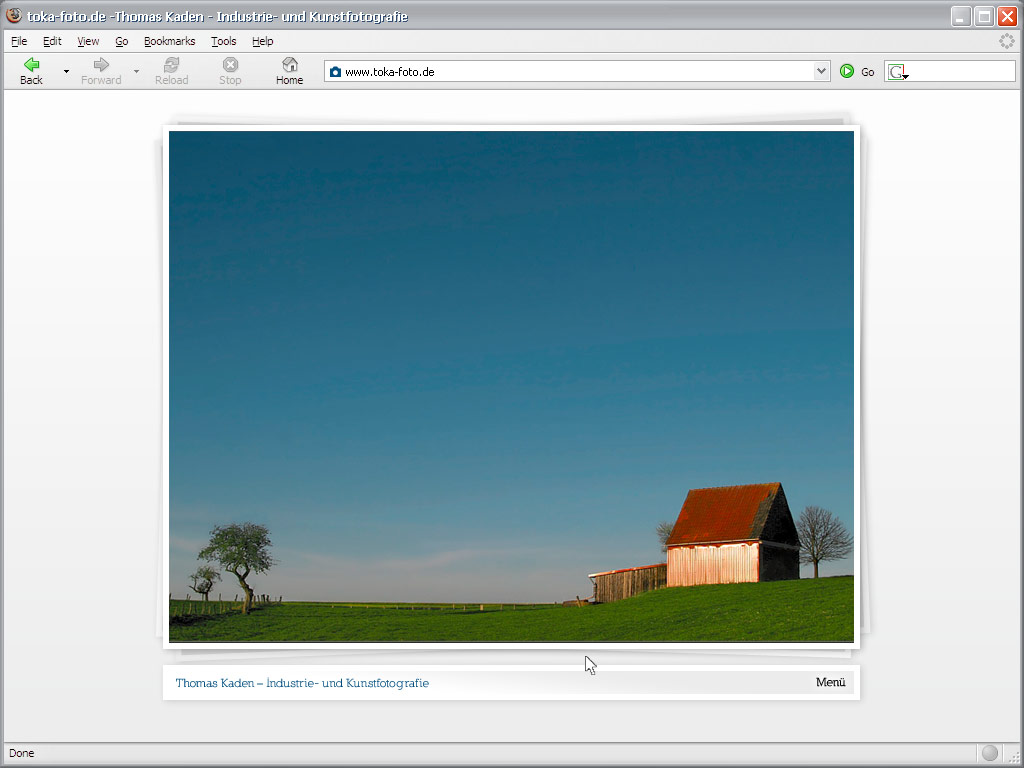Click the www.toka-foto.de address field
Viewport: 1024px width, 768px height.
point(570,72)
